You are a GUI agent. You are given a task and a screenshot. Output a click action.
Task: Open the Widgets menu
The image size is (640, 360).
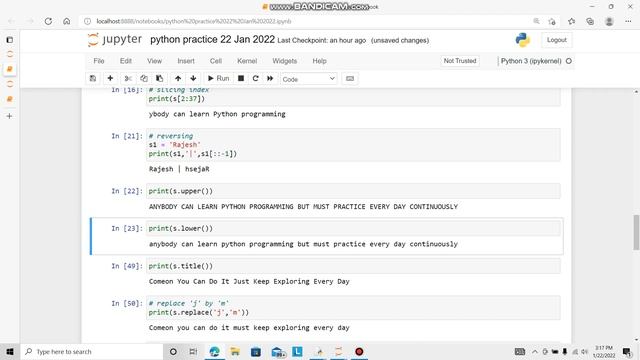284,61
